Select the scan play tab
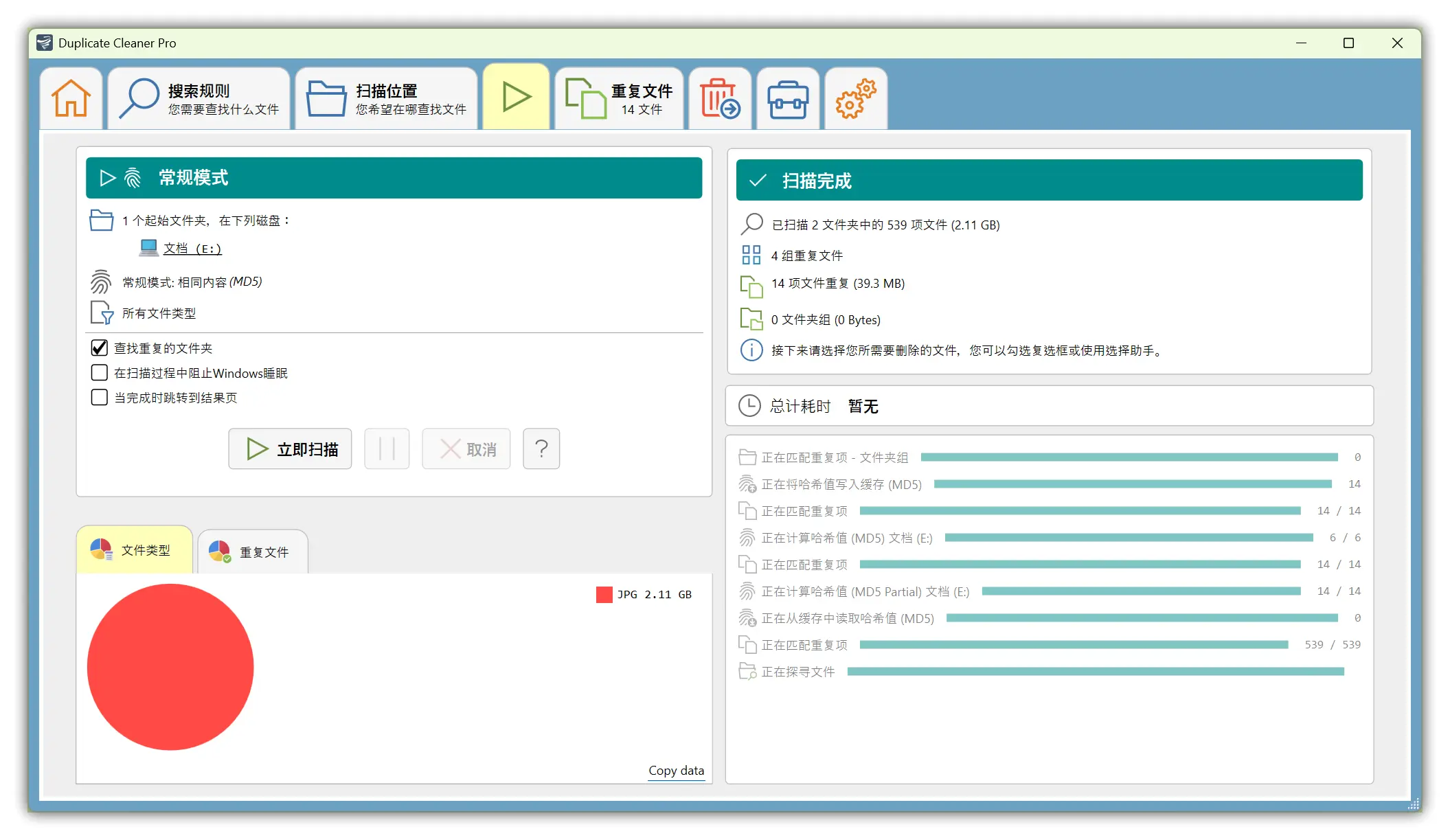Image resolution: width=1450 pixels, height=840 pixels. [517, 97]
